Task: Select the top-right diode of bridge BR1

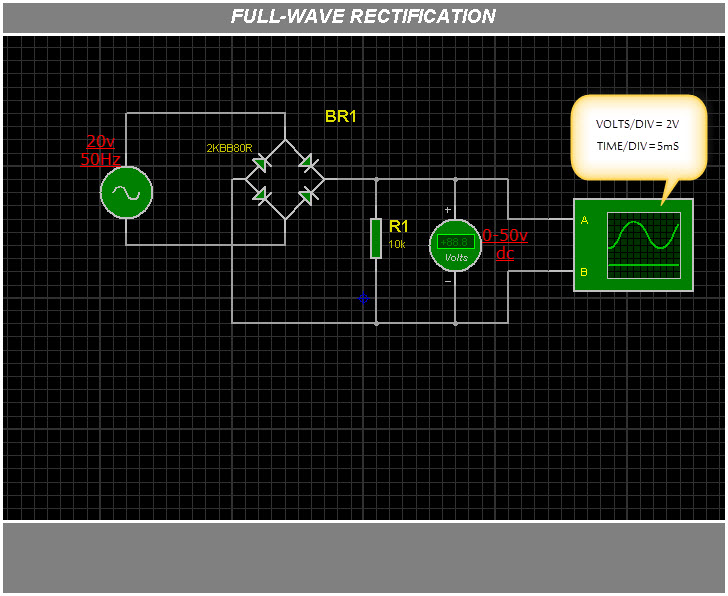Action: (307, 163)
